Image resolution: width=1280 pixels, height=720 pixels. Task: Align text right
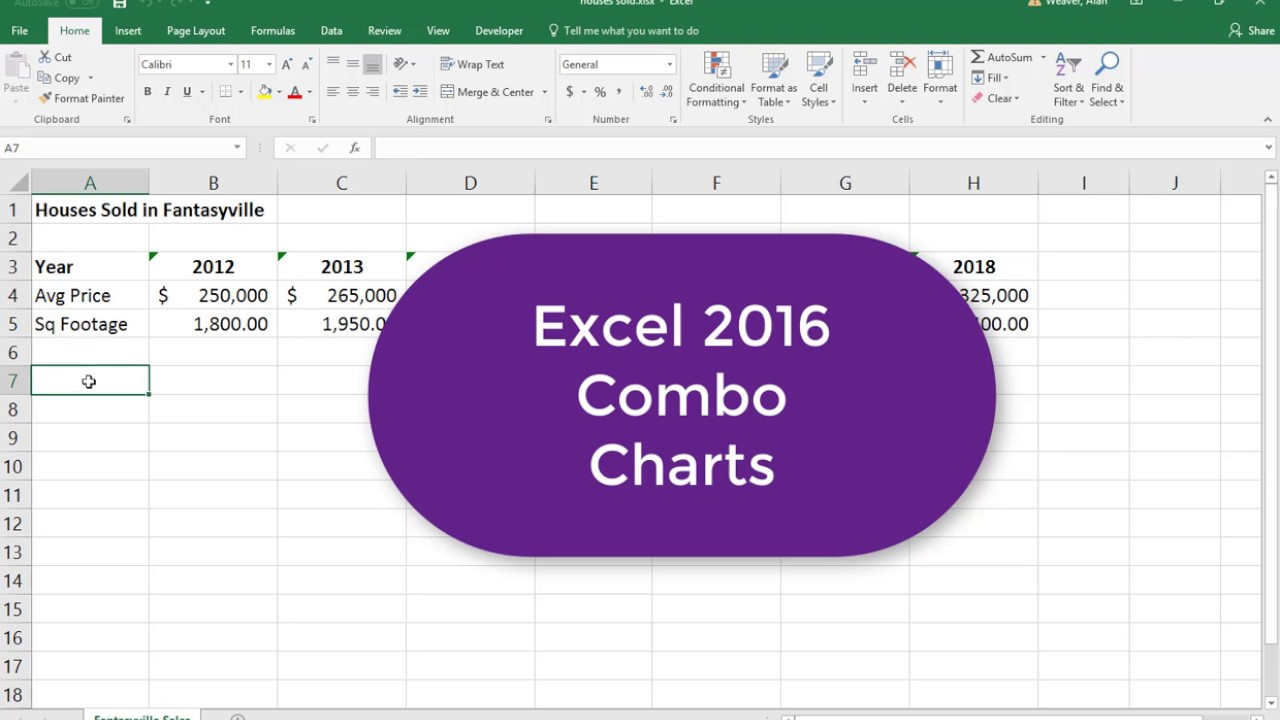pos(373,92)
